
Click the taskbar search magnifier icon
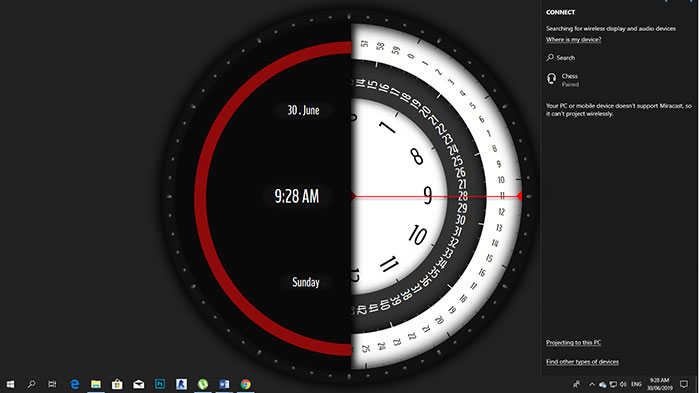[x=31, y=384]
